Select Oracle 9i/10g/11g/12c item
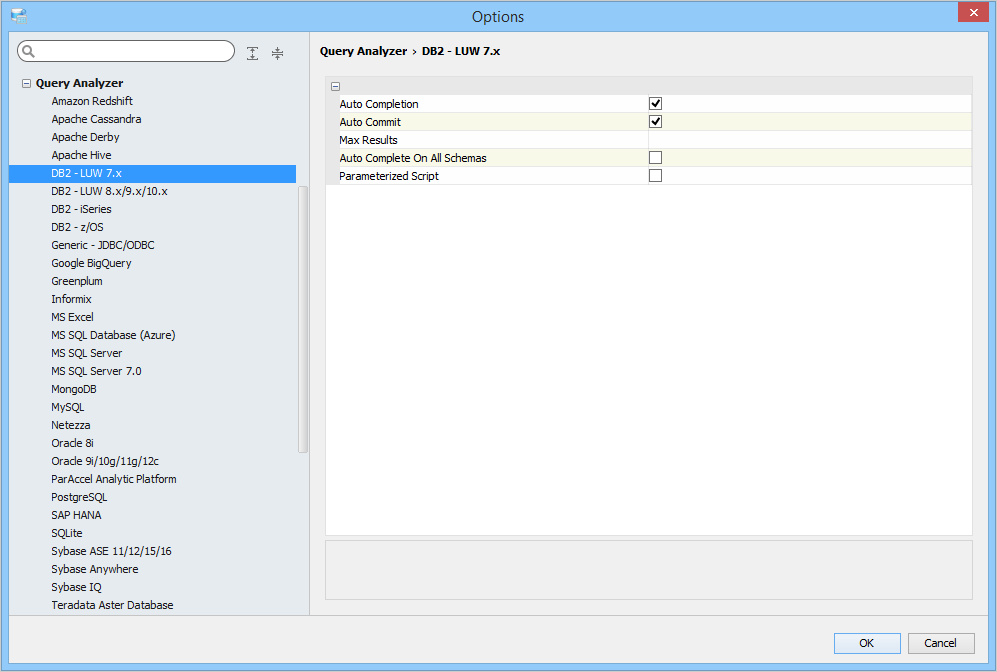This screenshot has width=997, height=672. pyautogui.click(x=105, y=462)
